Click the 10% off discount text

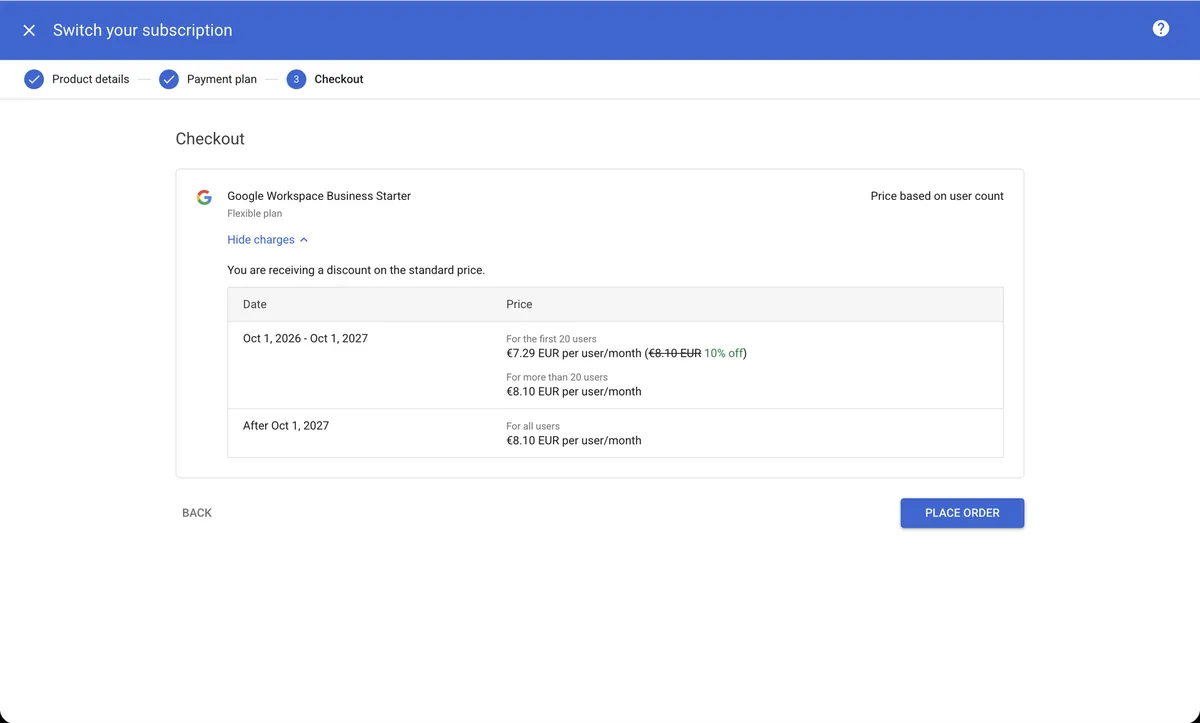tap(723, 353)
